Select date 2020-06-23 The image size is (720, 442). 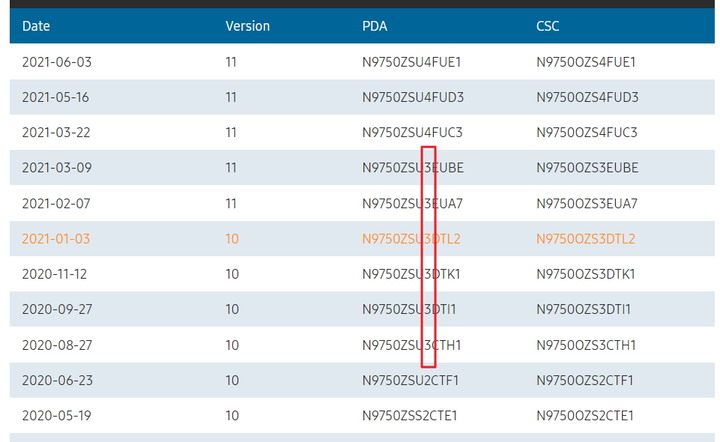(57, 380)
